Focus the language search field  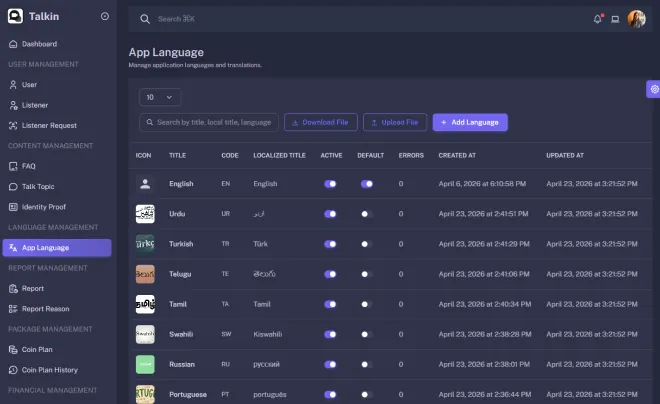pyautogui.click(x=209, y=122)
